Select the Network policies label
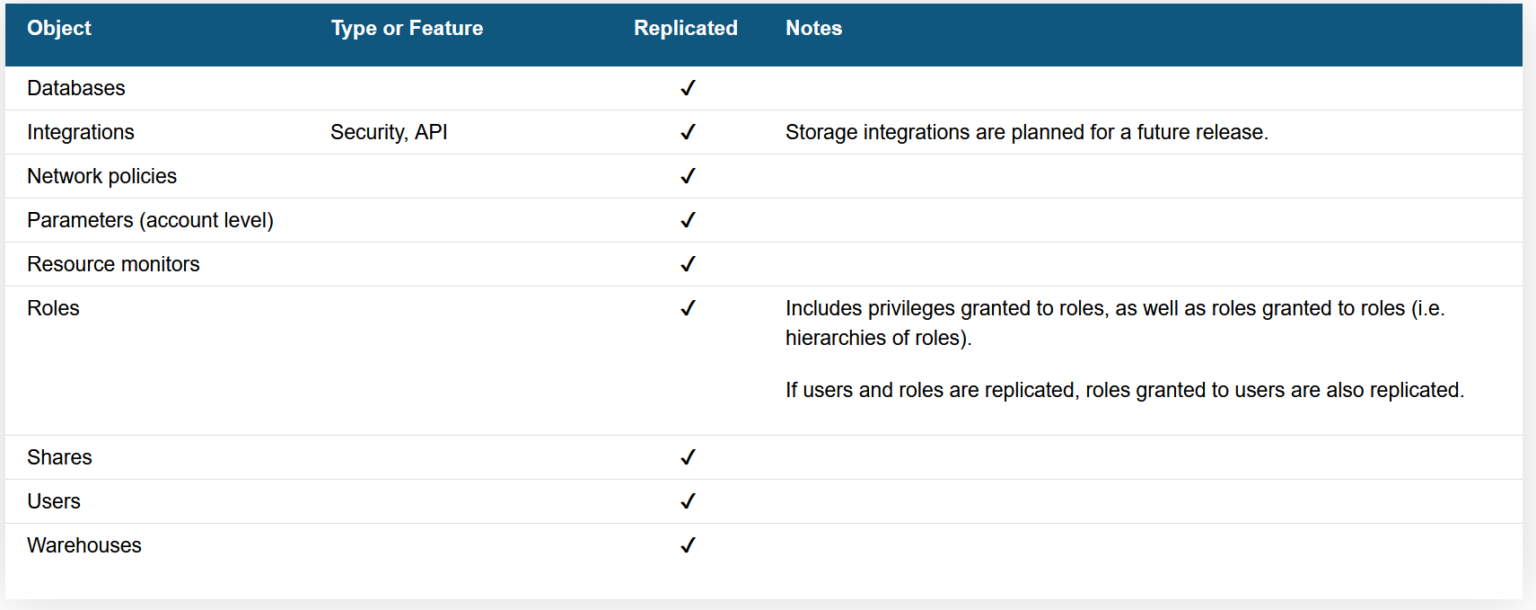Screen dimensions: 1536x610 (x=101, y=176)
